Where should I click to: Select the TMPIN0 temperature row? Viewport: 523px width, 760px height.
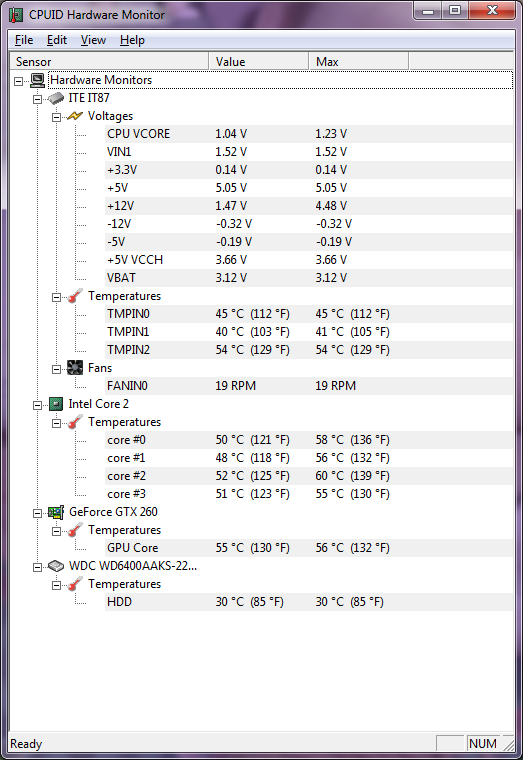[x=309, y=314]
